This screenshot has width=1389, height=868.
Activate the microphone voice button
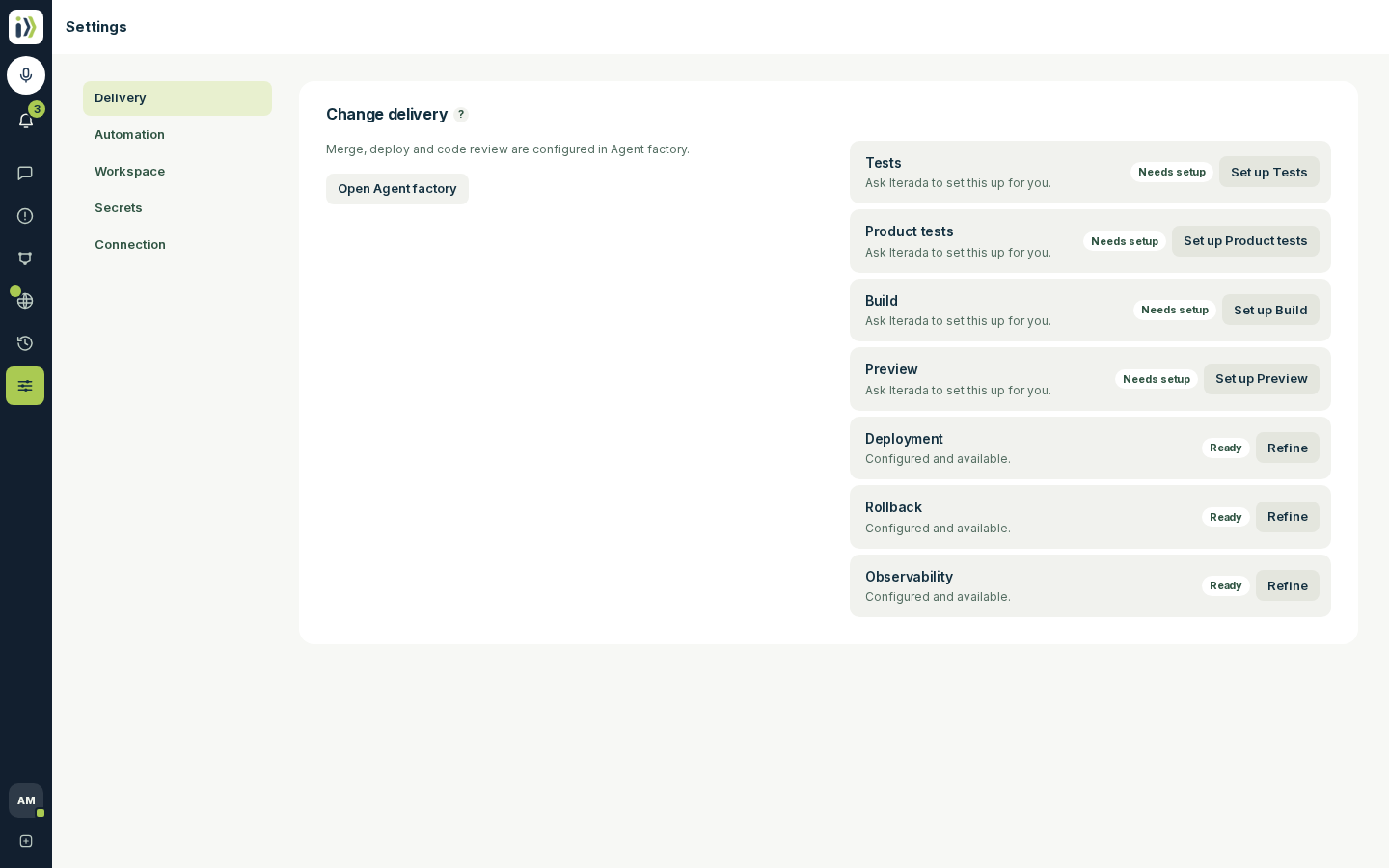click(26, 75)
